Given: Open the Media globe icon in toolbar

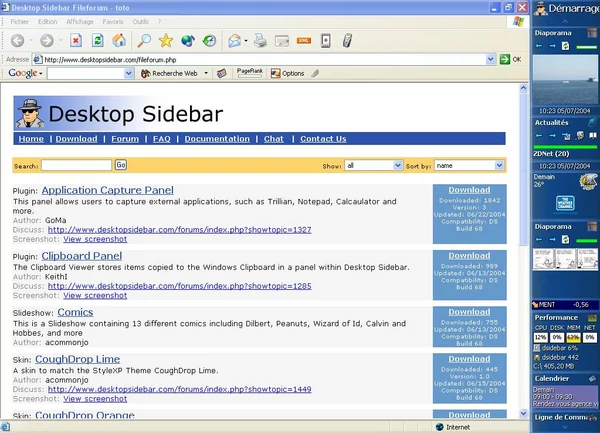Looking at the screenshot, I should click(188, 40).
